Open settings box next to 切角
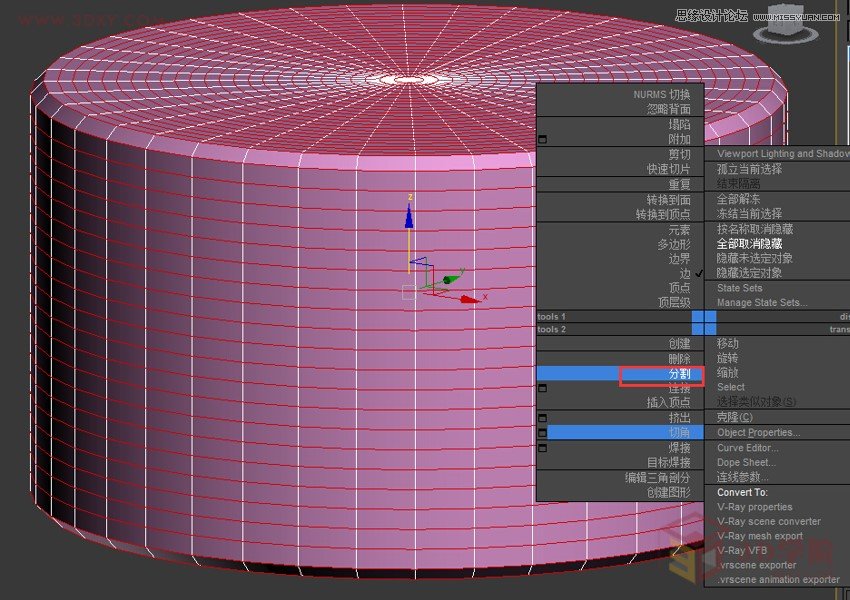The image size is (850, 600). [x=542, y=433]
